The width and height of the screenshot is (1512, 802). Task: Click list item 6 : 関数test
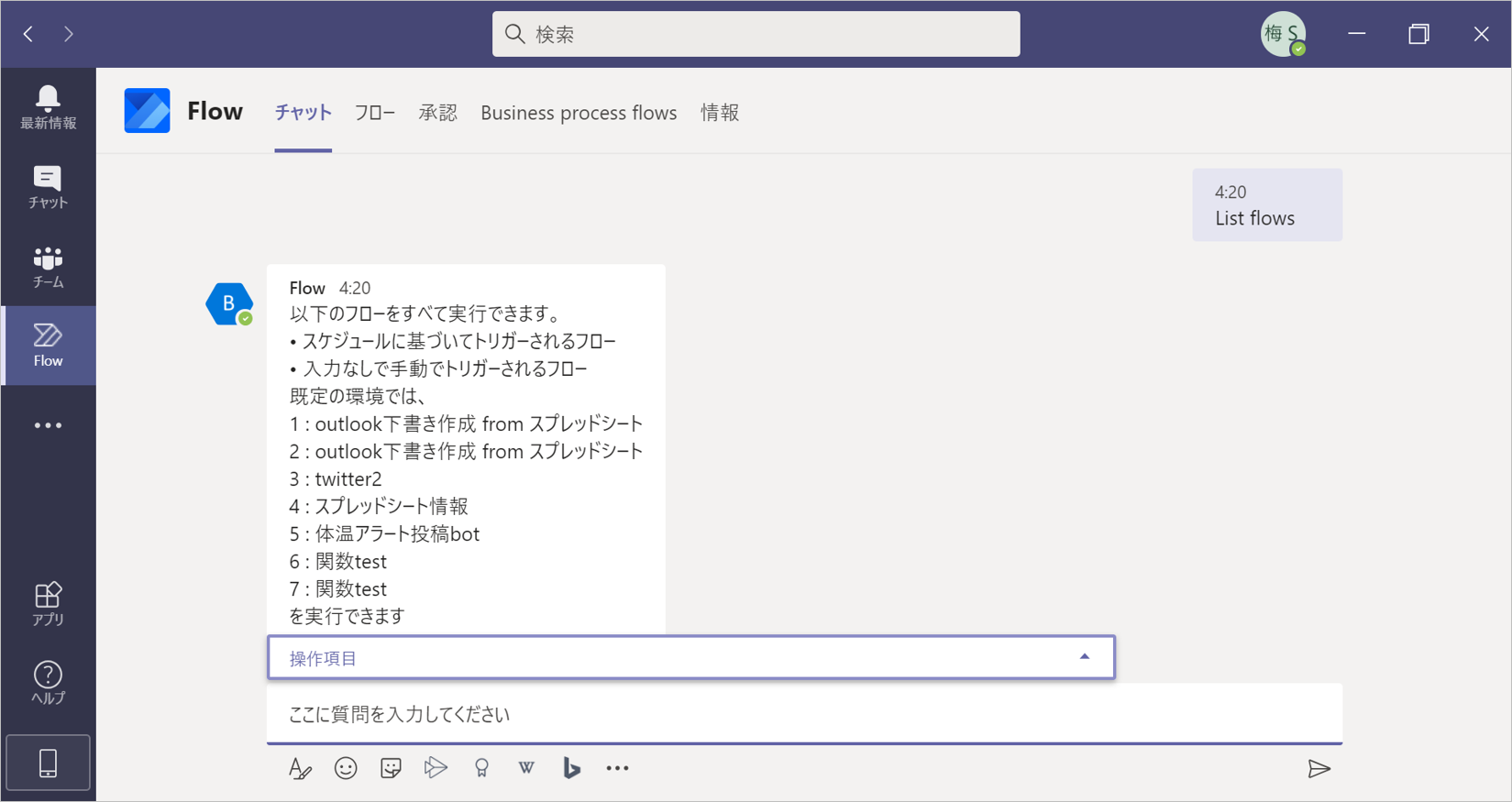pyautogui.click(x=338, y=561)
